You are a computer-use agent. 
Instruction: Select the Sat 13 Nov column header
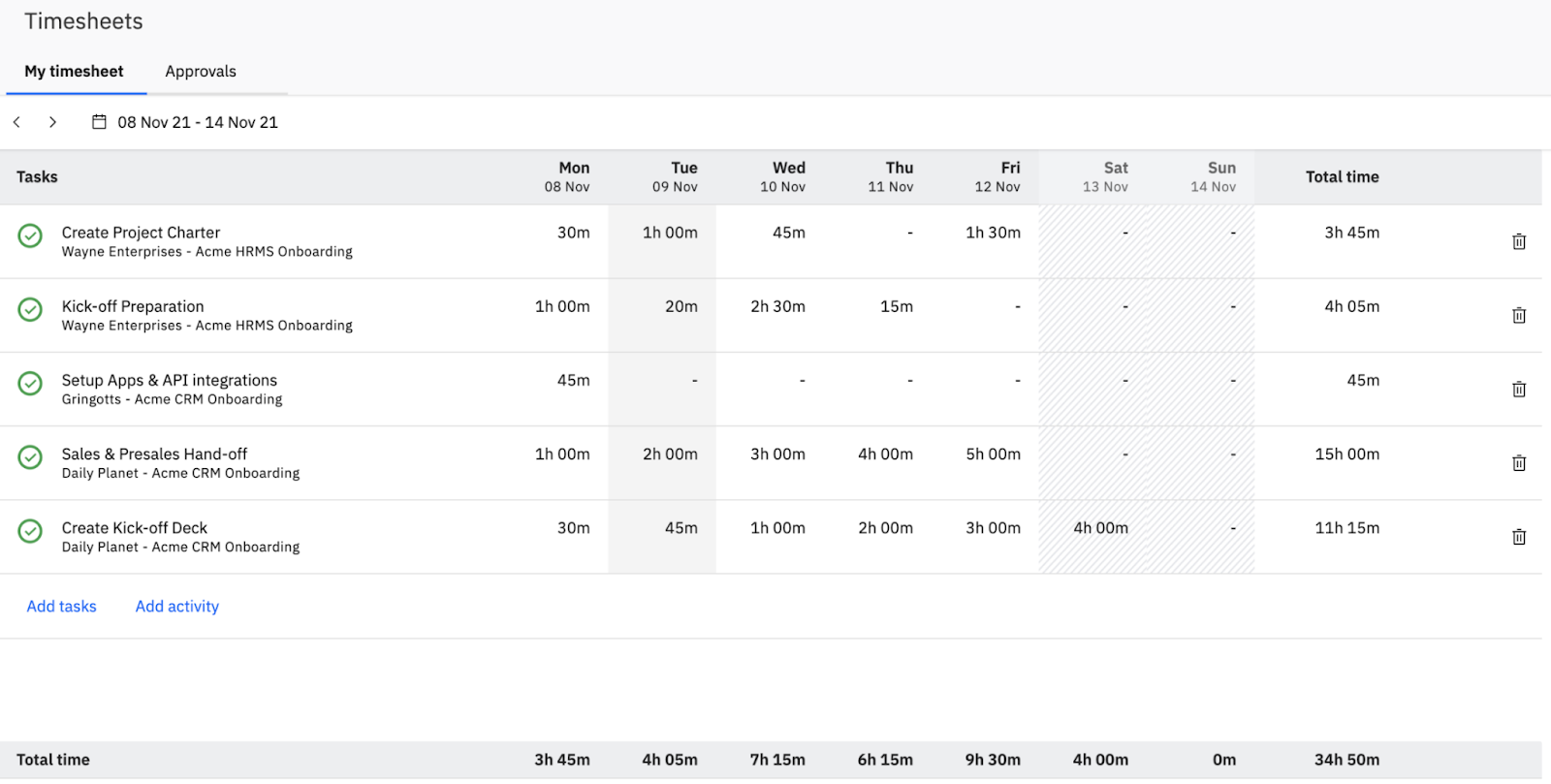click(x=1105, y=177)
